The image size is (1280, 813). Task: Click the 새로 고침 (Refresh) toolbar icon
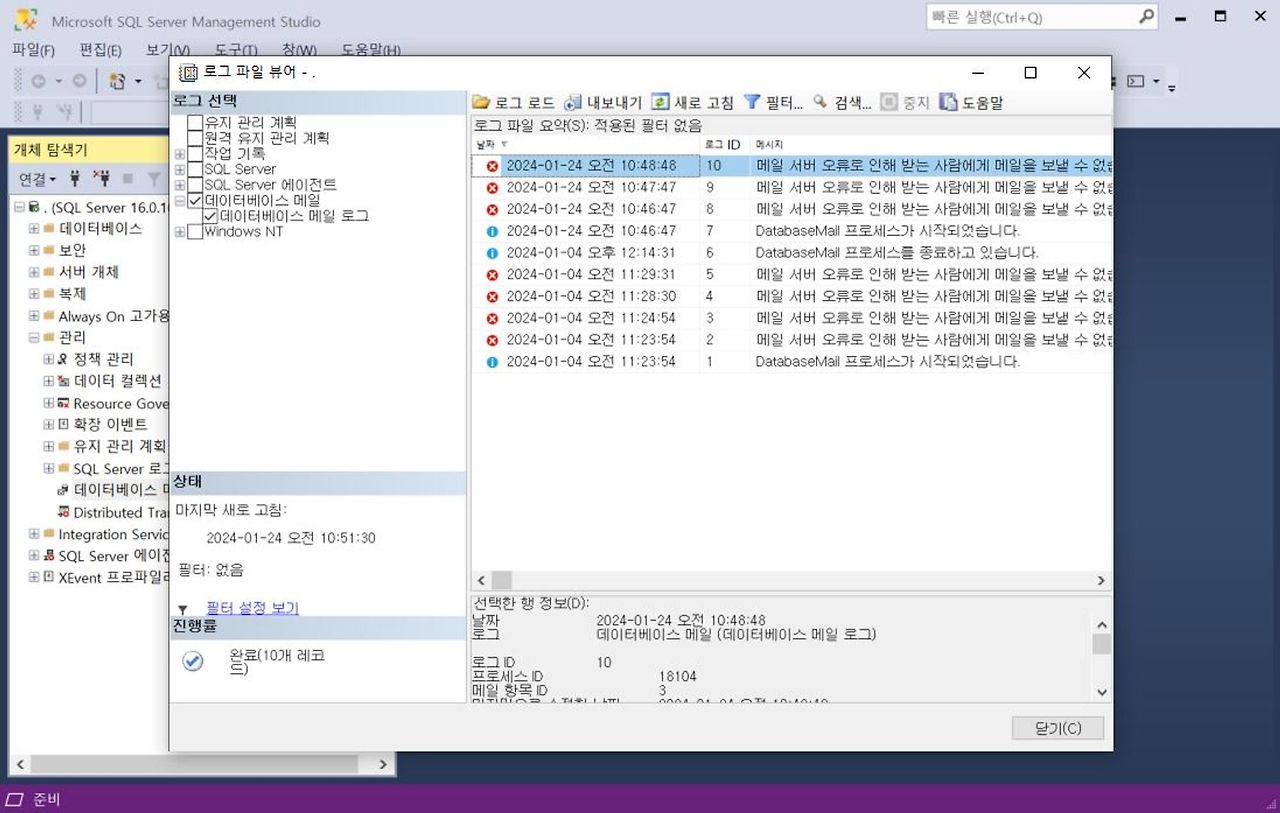[x=660, y=102]
